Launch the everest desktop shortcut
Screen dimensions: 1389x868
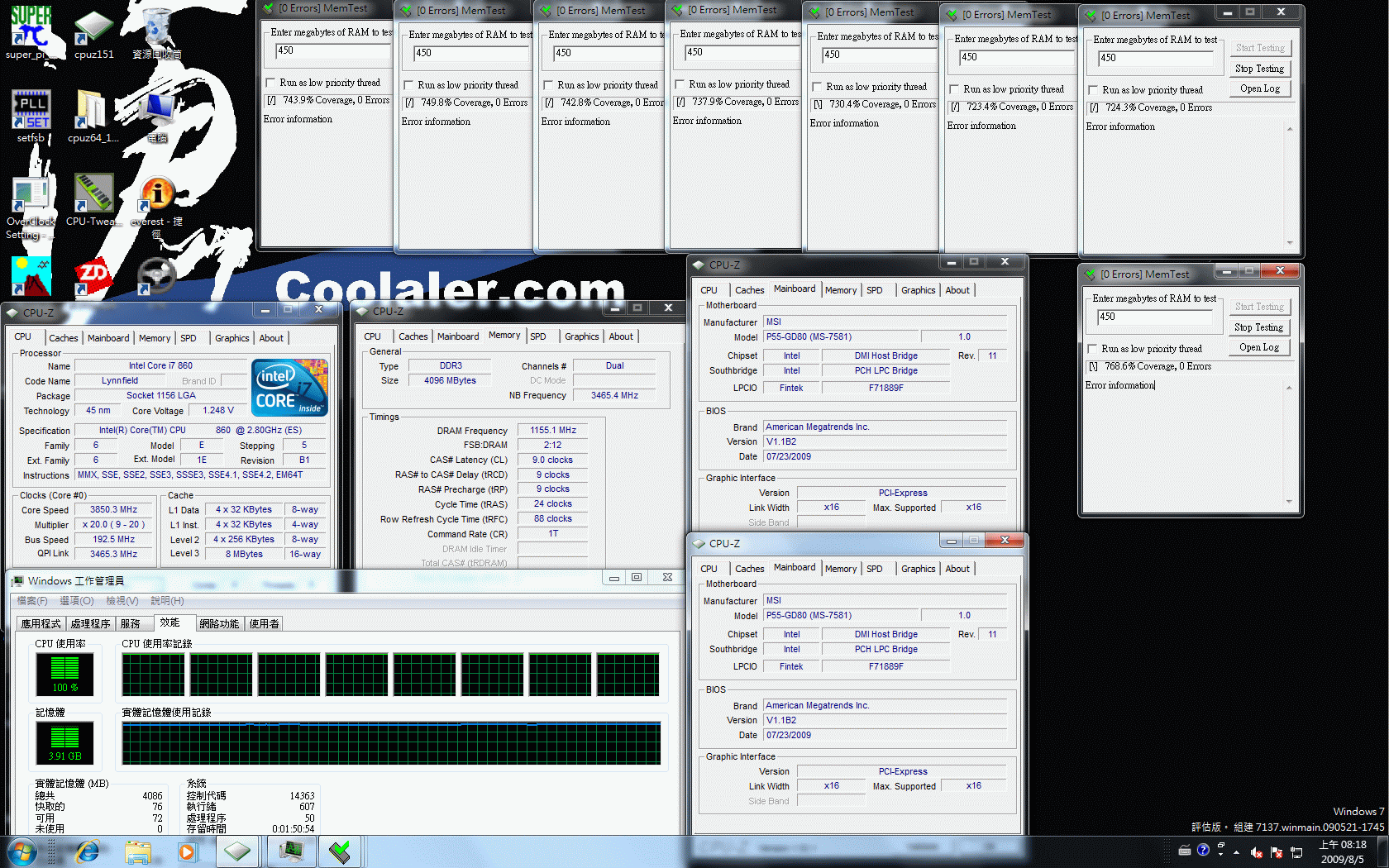click(x=156, y=205)
